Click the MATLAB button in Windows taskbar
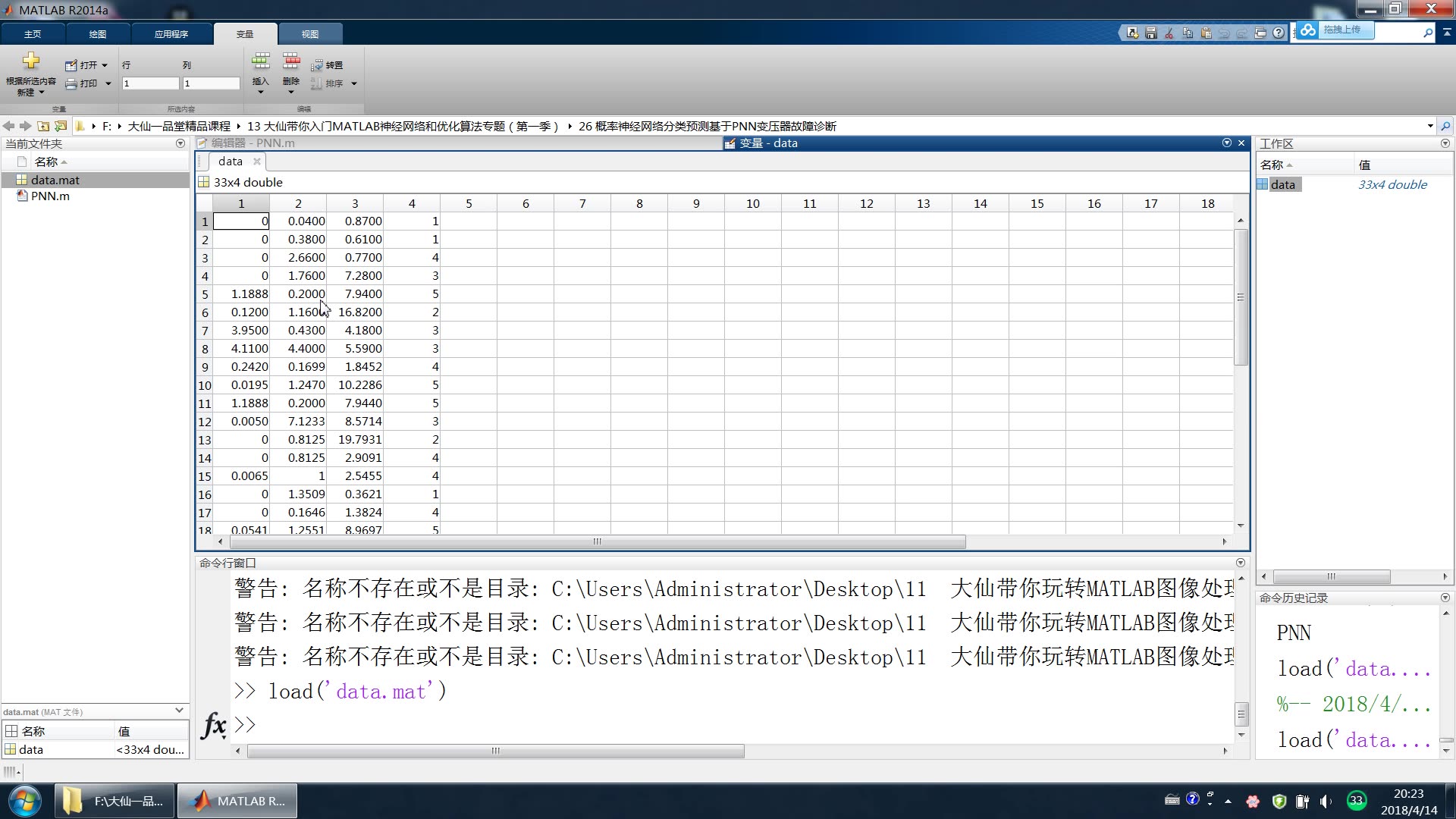 tap(237, 801)
